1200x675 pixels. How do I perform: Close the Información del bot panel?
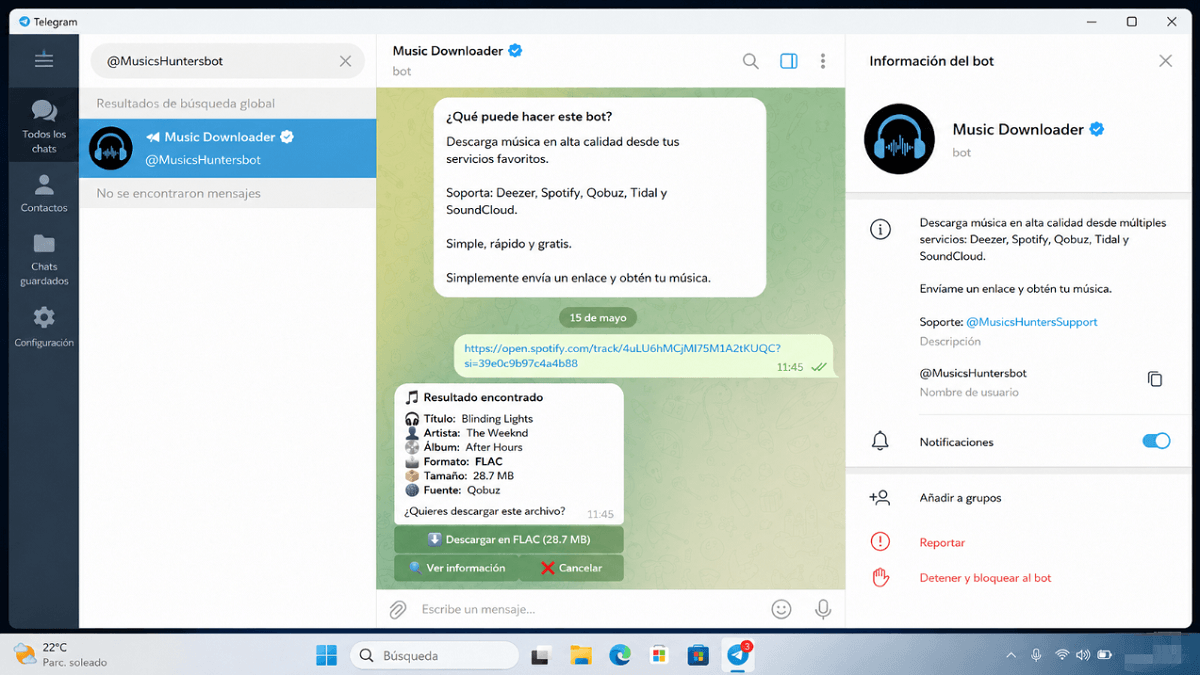point(1165,61)
